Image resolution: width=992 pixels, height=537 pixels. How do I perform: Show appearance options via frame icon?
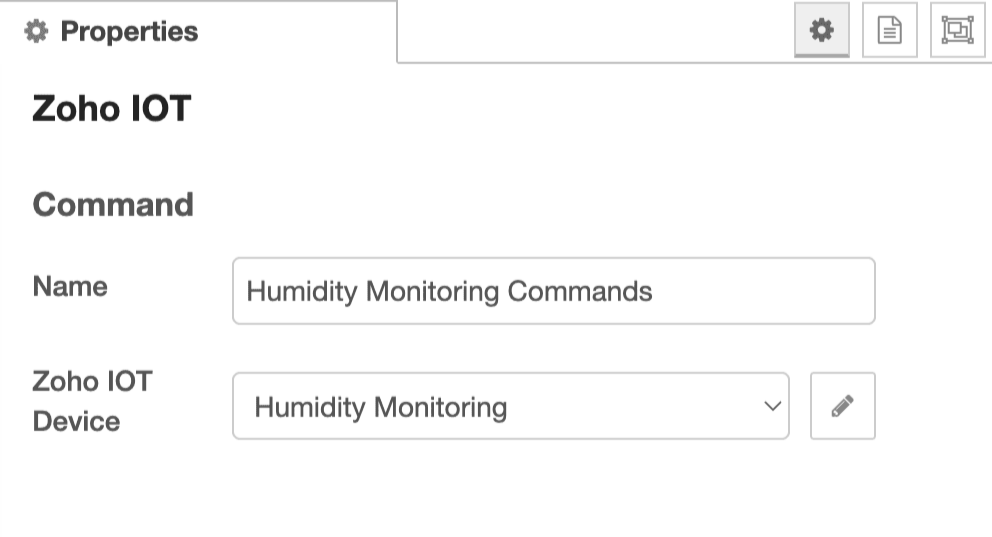[x=957, y=31]
